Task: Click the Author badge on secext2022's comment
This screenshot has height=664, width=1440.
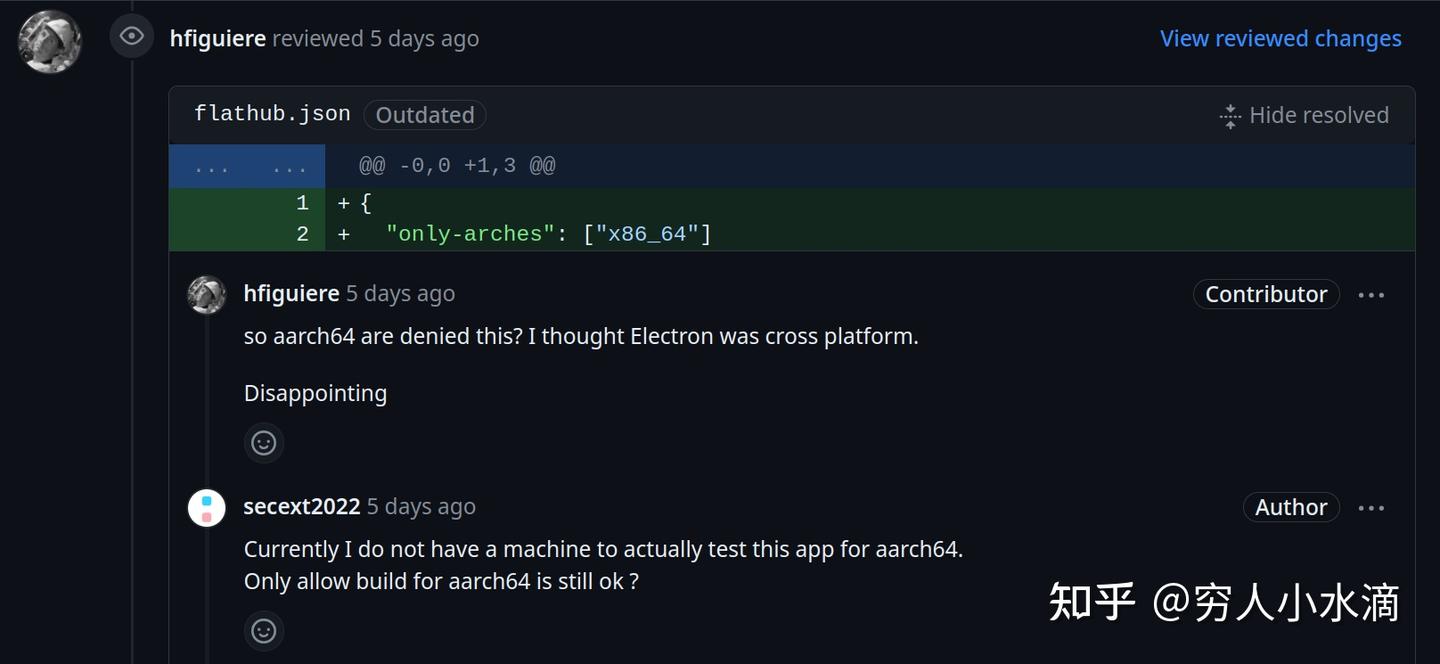Action: pyautogui.click(x=1291, y=507)
